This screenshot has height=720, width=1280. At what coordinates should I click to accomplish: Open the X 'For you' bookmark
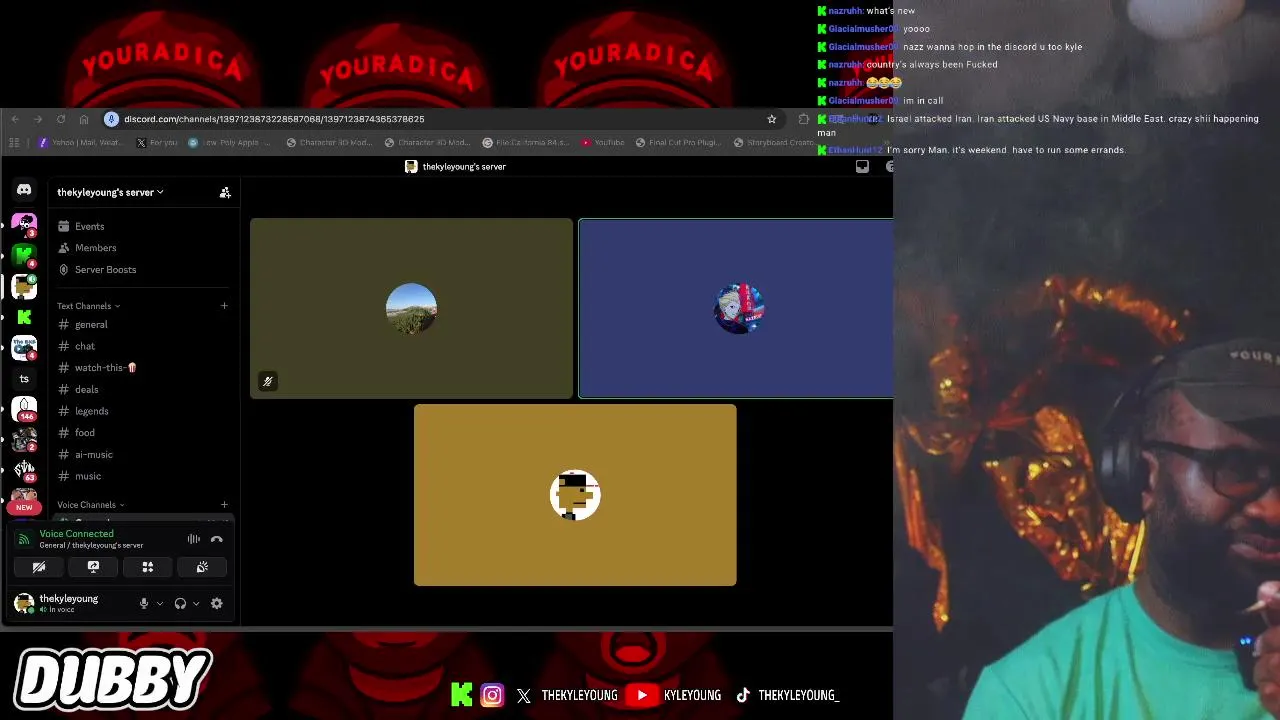[156, 142]
